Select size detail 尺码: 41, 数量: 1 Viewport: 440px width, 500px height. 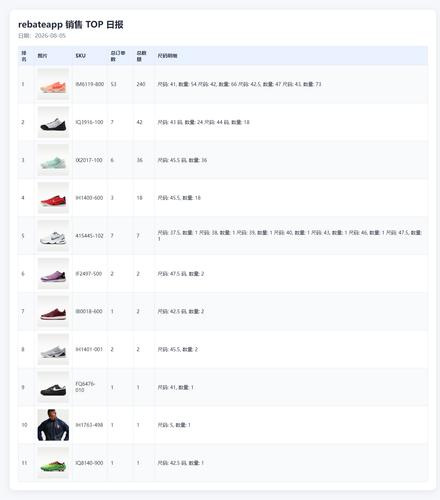coord(176,388)
